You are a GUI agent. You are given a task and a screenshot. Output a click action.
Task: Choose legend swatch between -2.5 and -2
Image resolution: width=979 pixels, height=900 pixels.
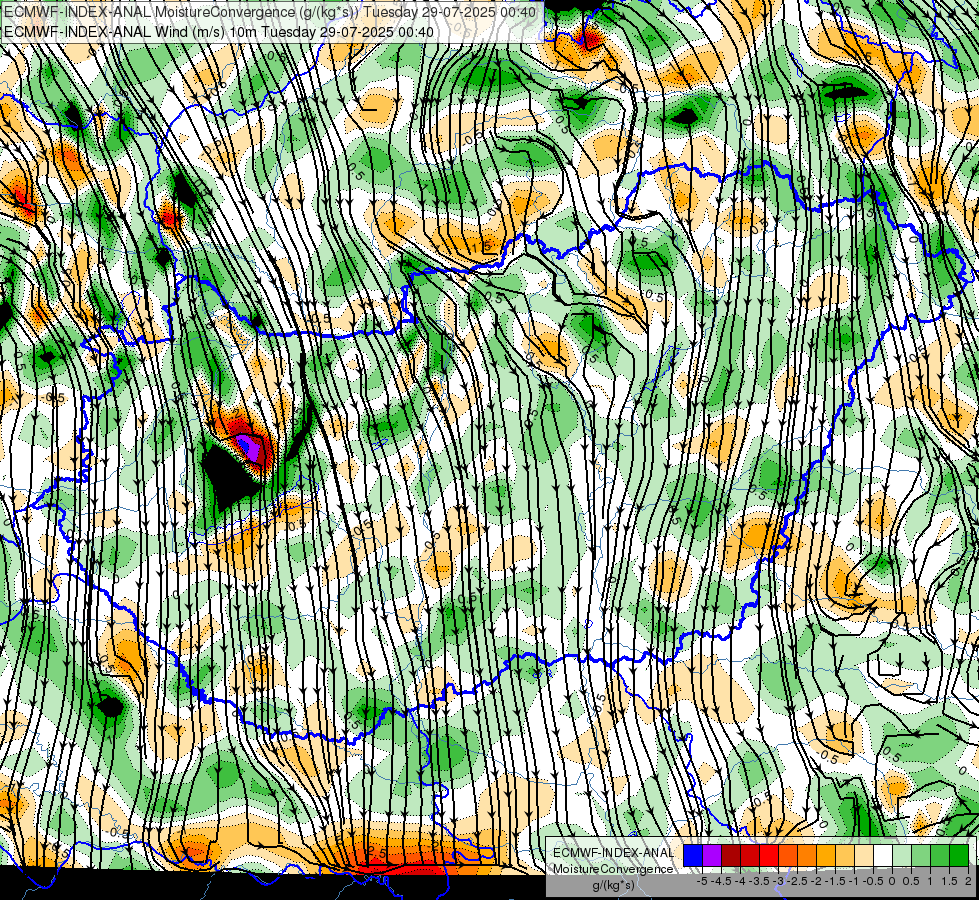(807, 856)
